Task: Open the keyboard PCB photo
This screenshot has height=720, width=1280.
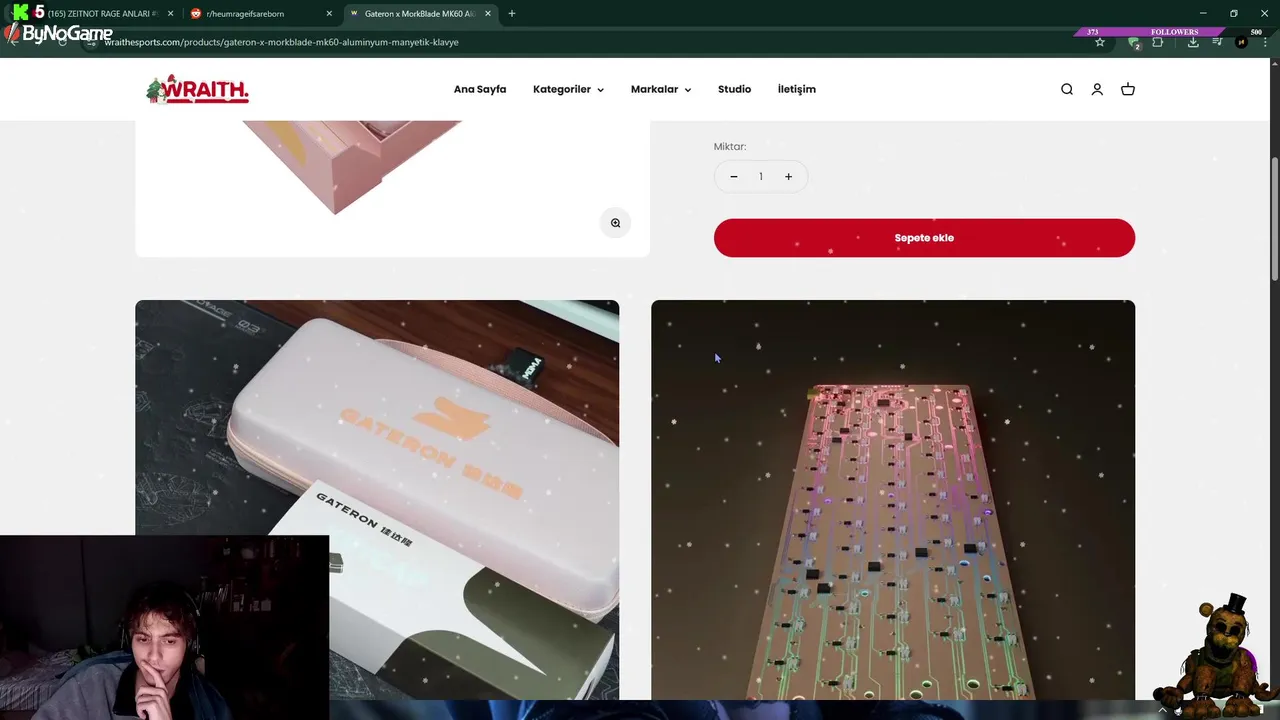Action: (x=893, y=500)
